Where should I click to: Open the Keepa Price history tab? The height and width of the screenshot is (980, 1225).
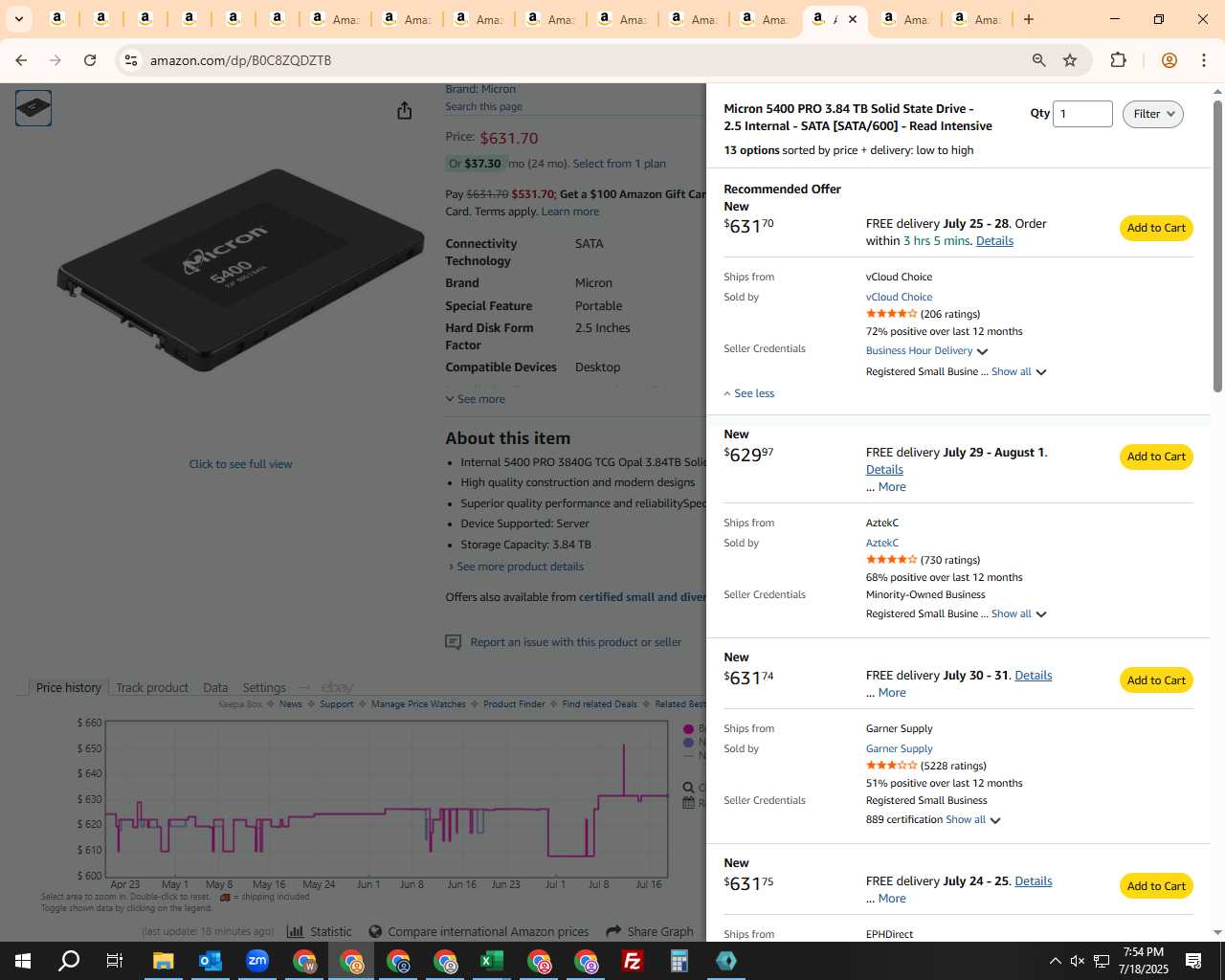point(68,687)
